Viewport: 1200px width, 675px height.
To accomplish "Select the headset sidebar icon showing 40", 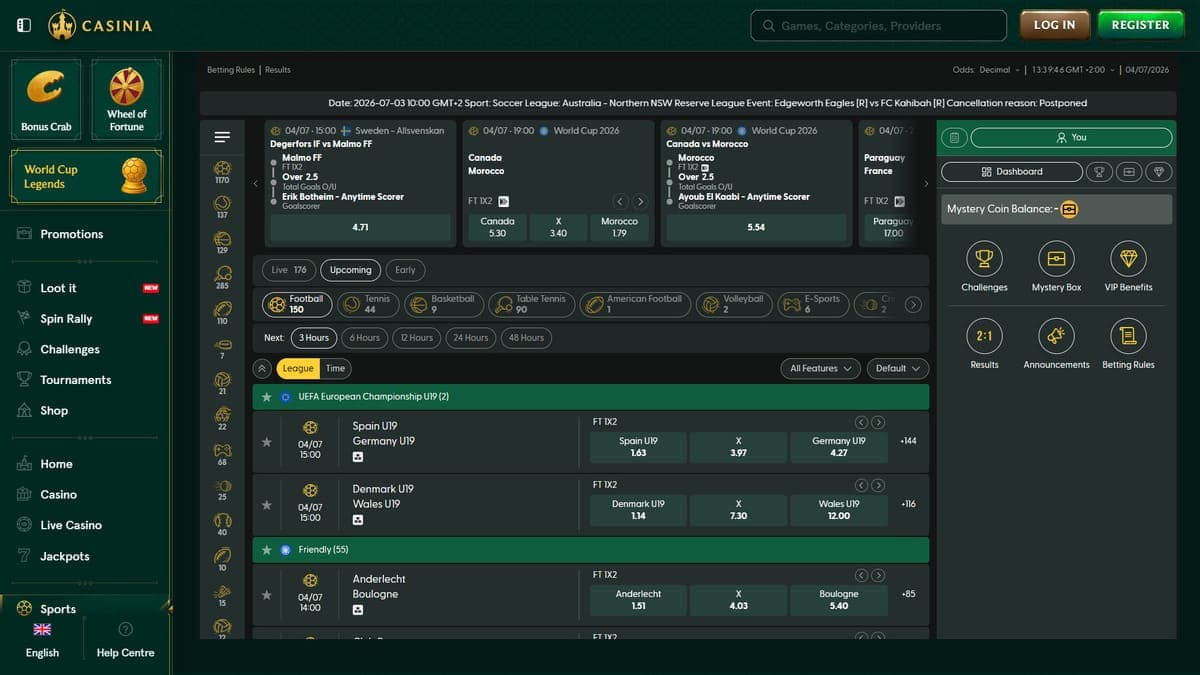I will tap(222, 520).
